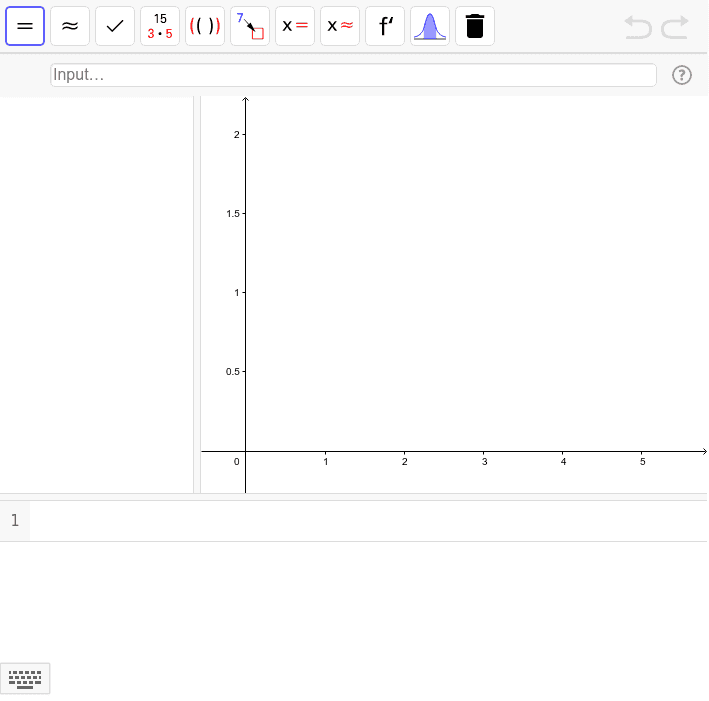Select the Derivative f' tool
This screenshot has height=701, width=709.
pos(385,26)
